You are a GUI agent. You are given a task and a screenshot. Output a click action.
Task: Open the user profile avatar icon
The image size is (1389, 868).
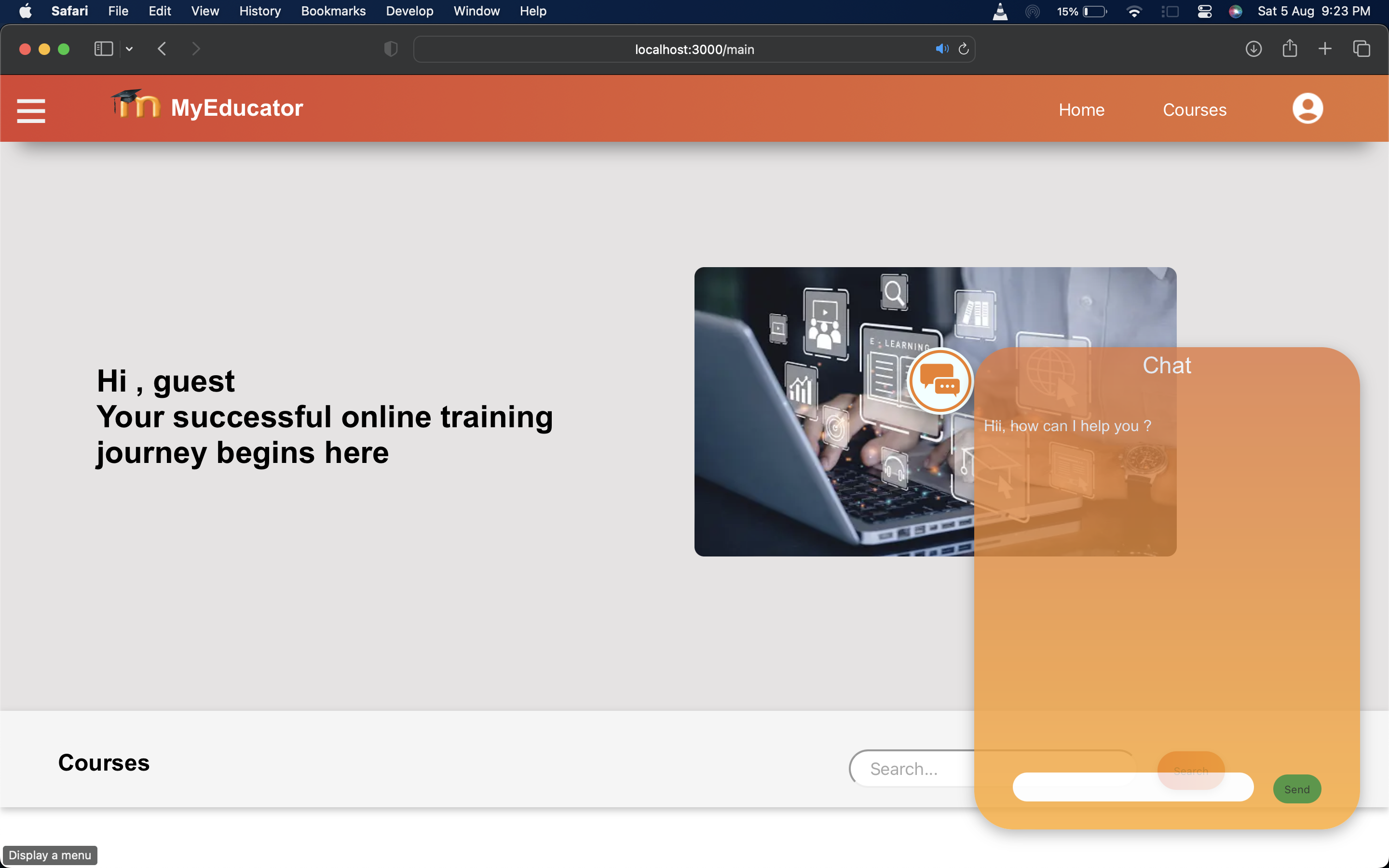[x=1307, y=108]
